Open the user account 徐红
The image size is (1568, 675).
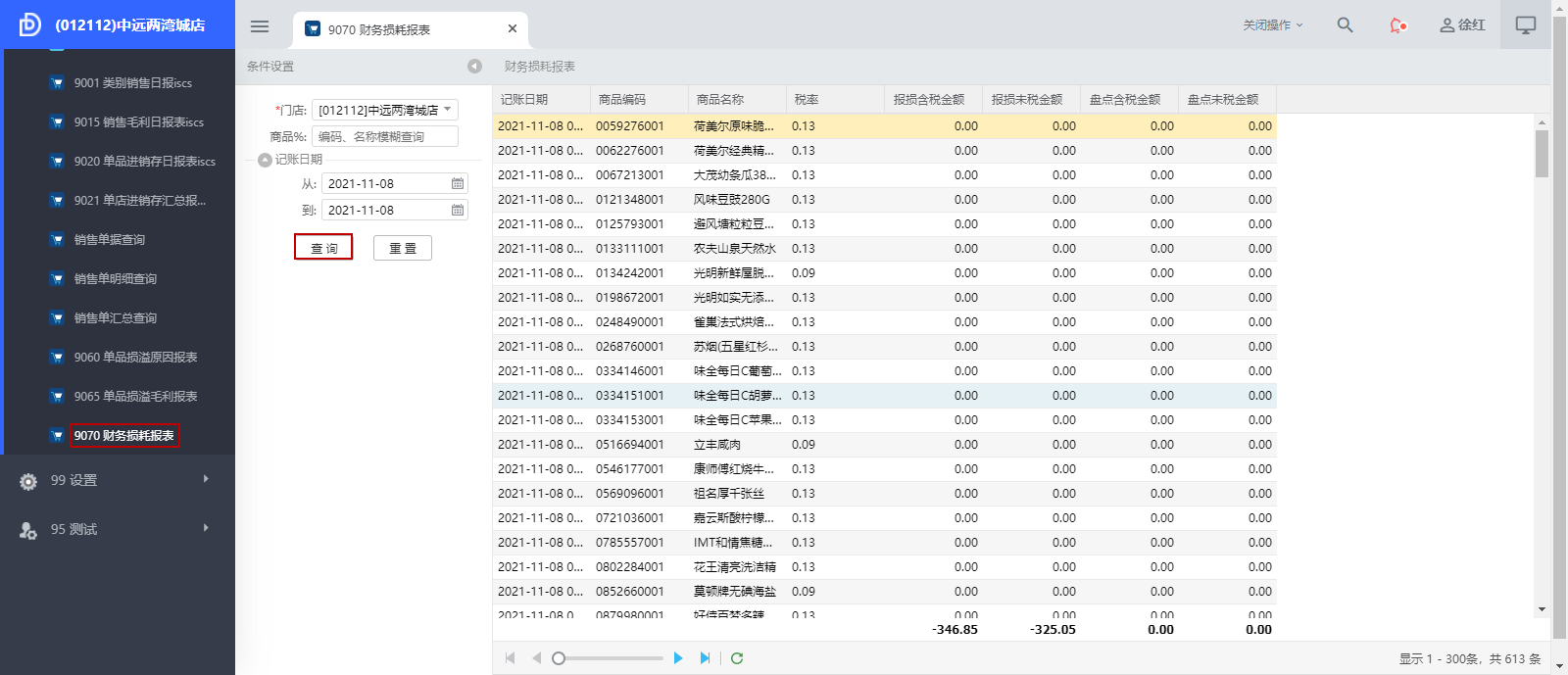pos(1462,25)
